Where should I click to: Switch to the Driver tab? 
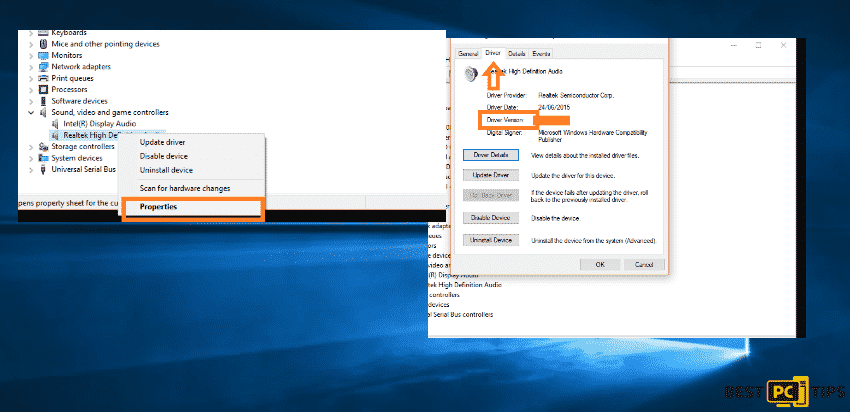click(x=493, y=53)
